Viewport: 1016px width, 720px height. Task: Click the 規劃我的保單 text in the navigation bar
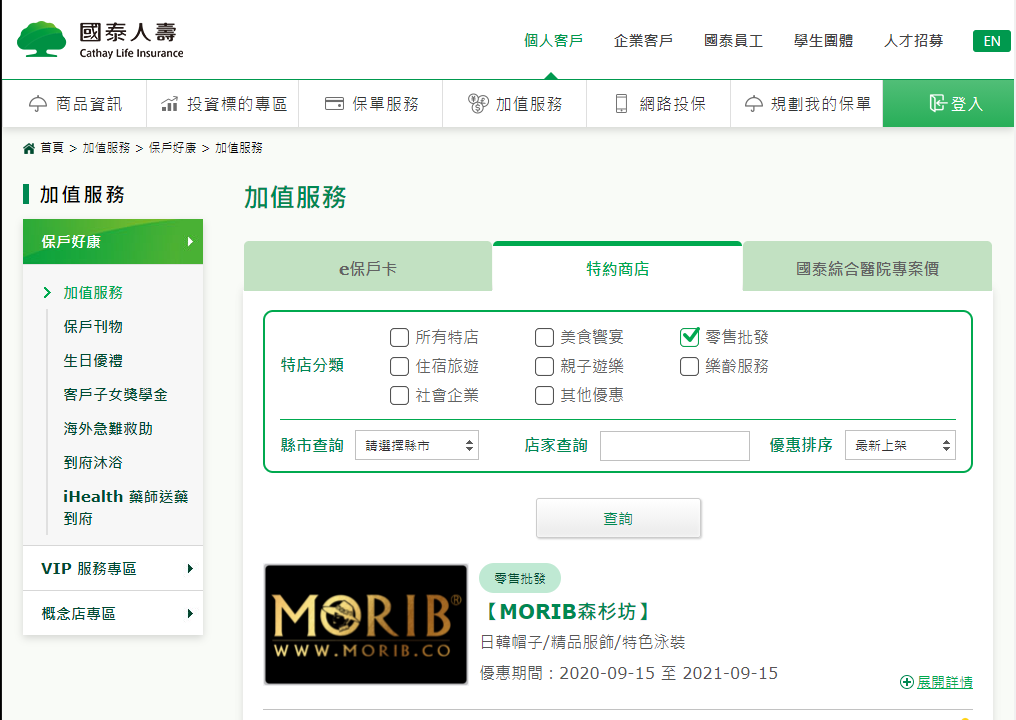(x=821, y=104)
